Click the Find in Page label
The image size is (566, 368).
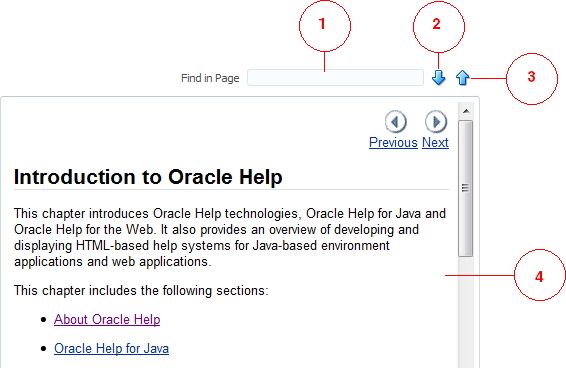click(x=210, y=78)
